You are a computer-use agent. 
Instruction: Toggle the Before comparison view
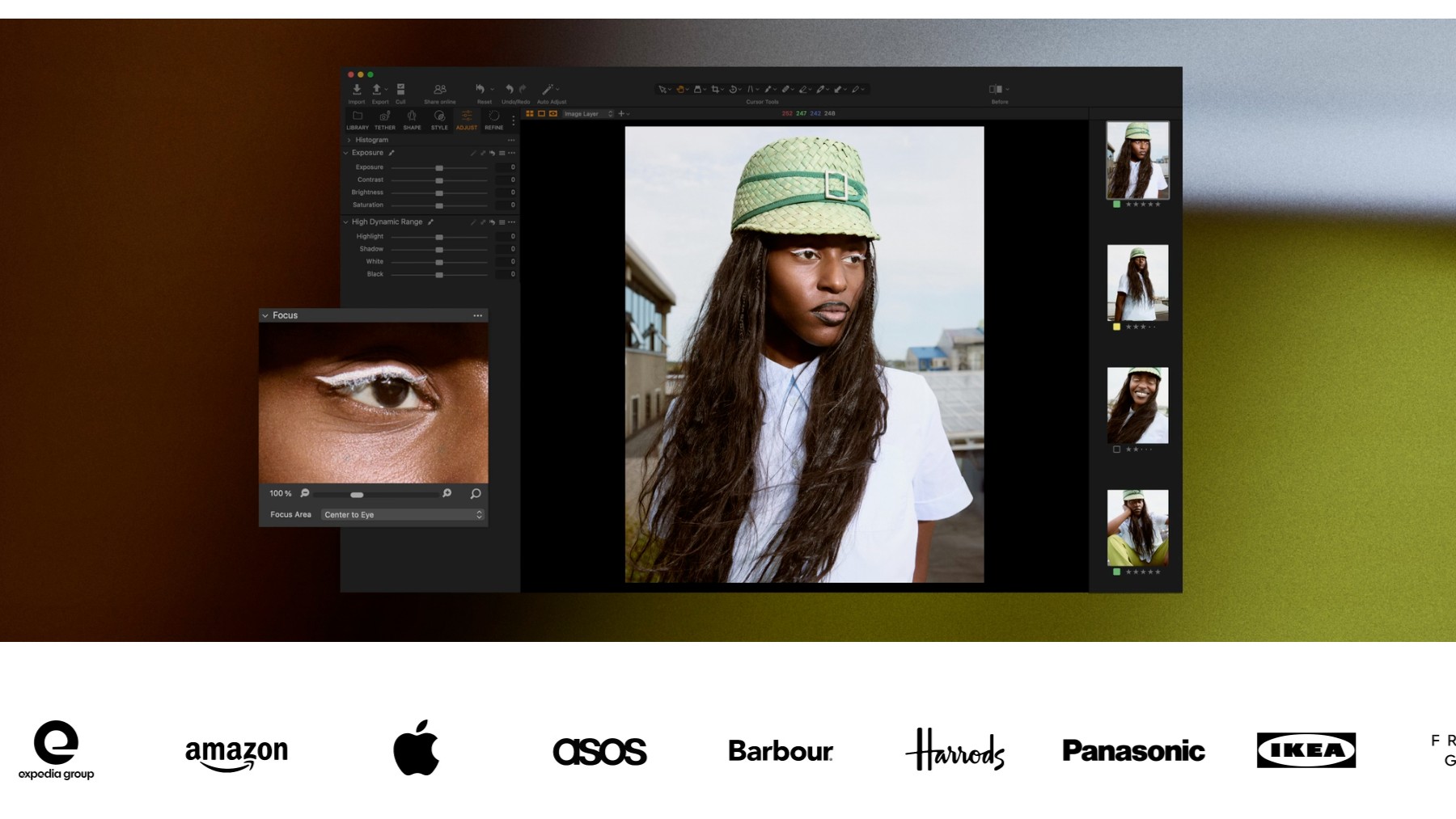pos(996,89)
